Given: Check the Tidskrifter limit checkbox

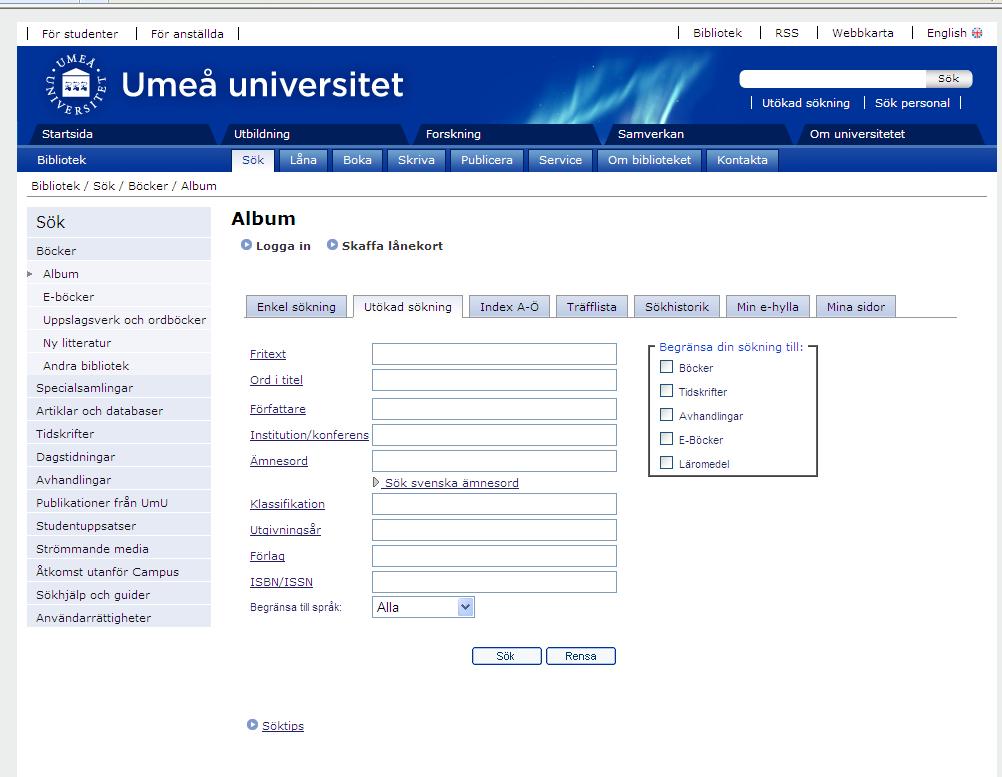Looking at the screenshot, I should [x=667, y=391].
